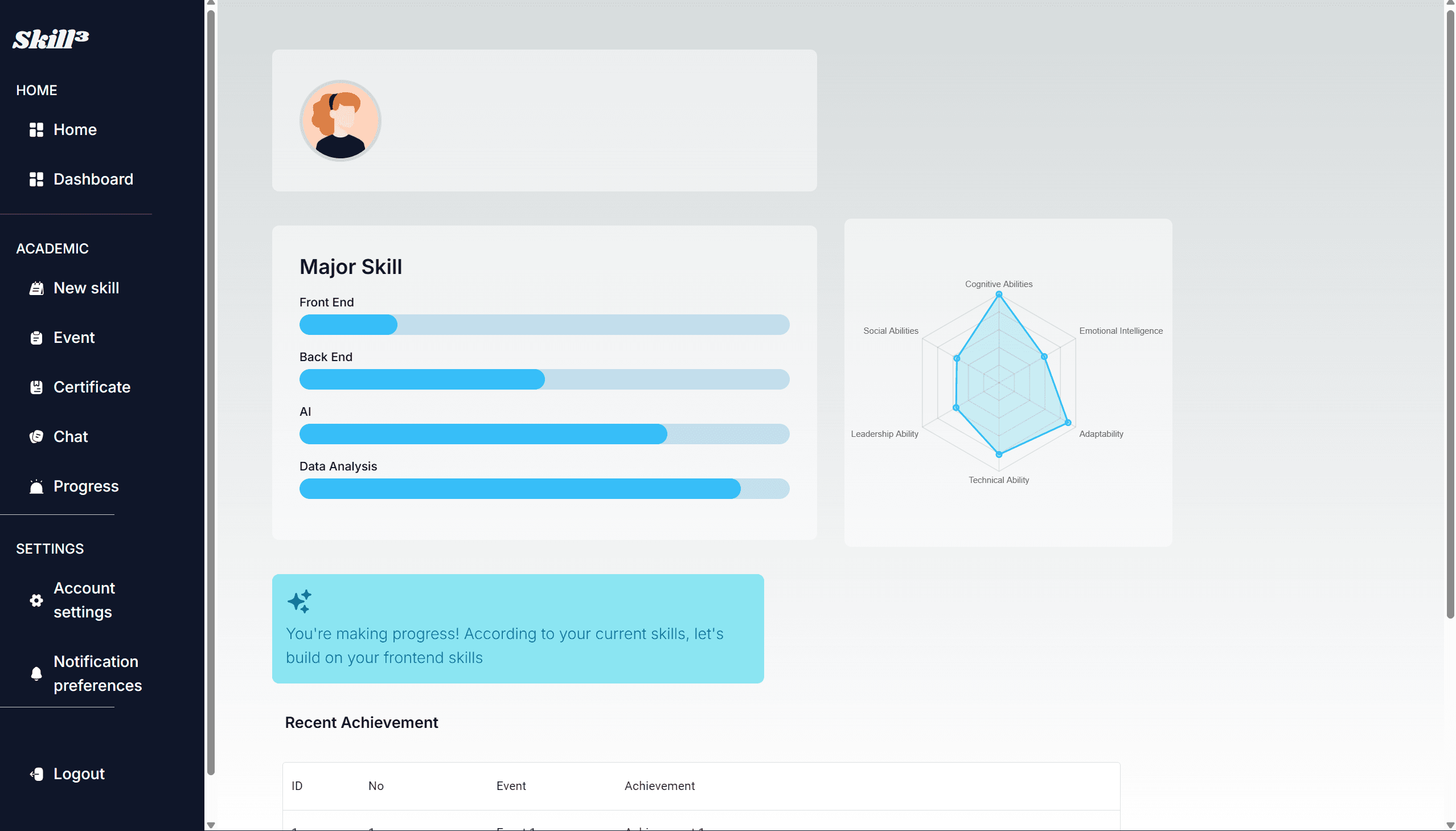This screenshot has height=831, width=1456.
Task: Click the Account settings gear icon
Action: (36, 600)
